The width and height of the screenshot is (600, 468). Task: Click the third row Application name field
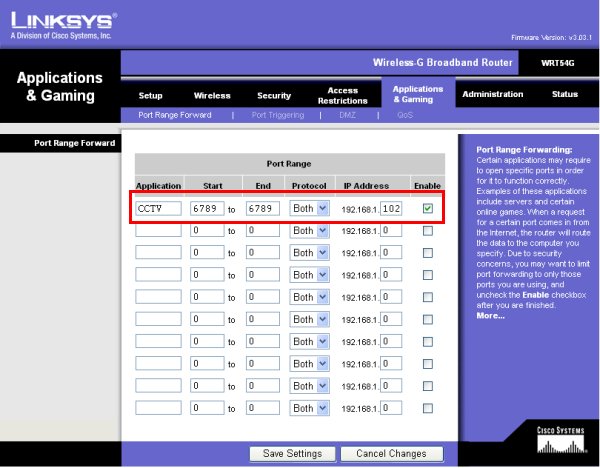(158, 253)
